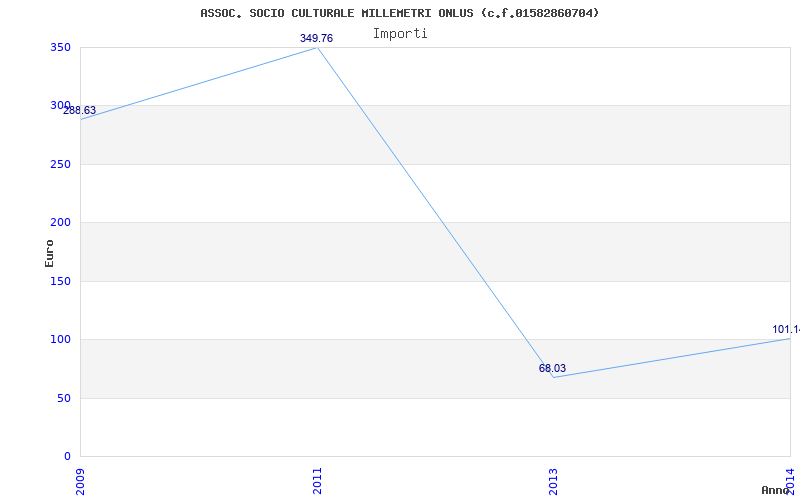800x500 pixels.
Task: Click the 68.03 data label
Action: click(x=552, y=368)
